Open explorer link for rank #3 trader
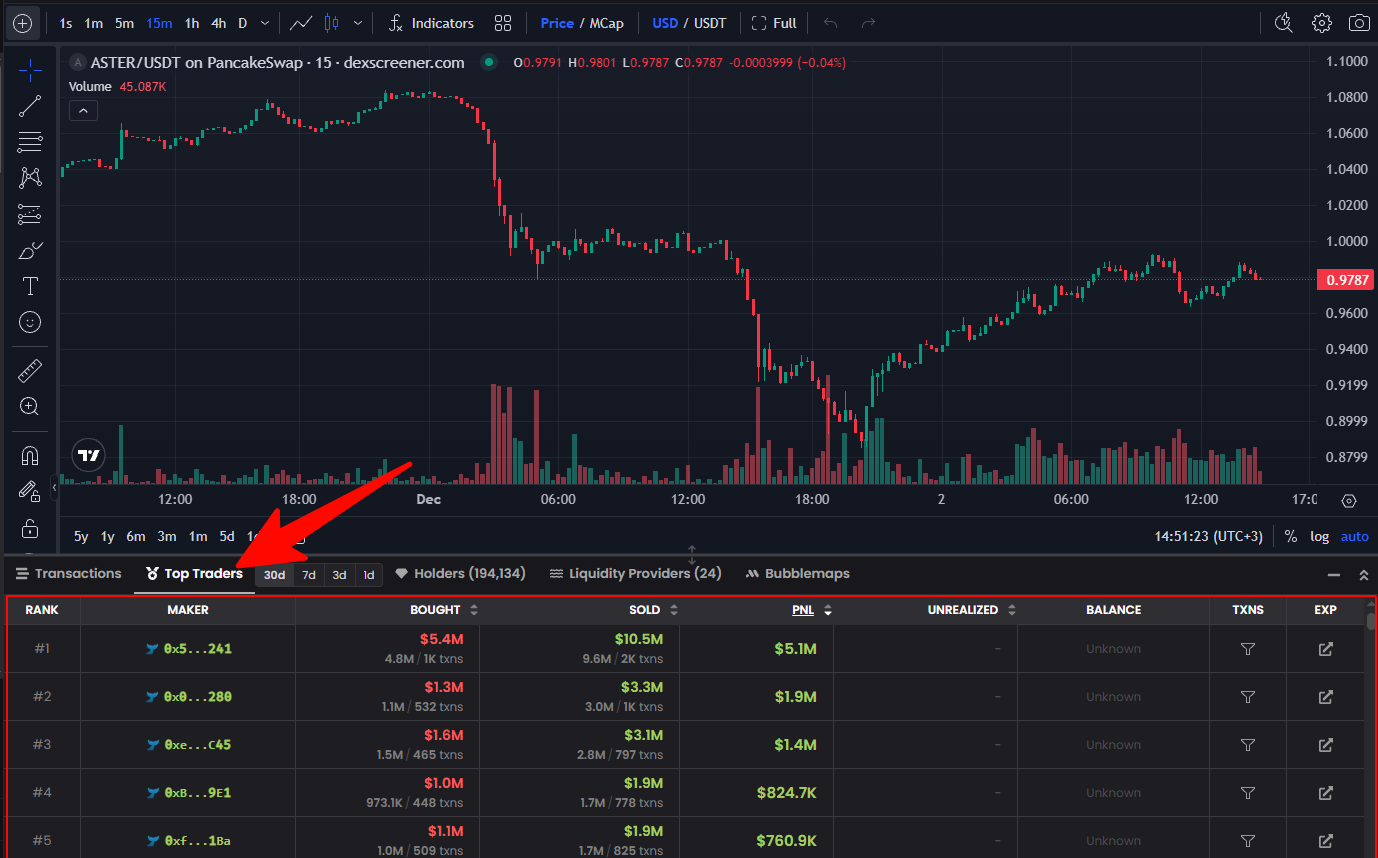Viewport: 1378px width, 858px height. pyautogui.click(x=1325, y=745)
